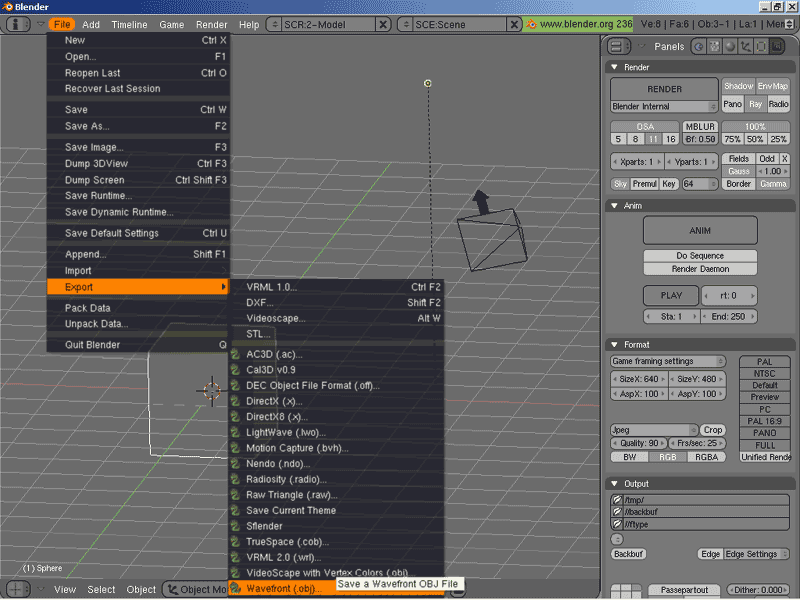800x600 pixels.
Task: Choose Quit Blender from File menu
Action: [x=138, y=345]
